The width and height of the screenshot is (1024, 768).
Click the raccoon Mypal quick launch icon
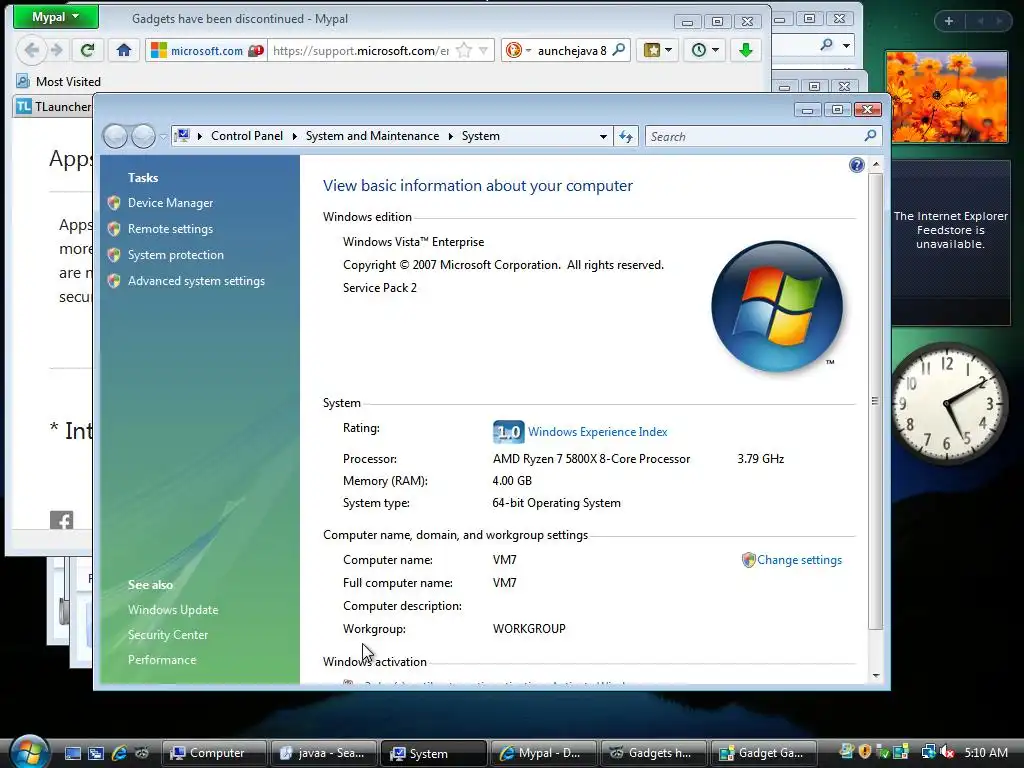142,753
